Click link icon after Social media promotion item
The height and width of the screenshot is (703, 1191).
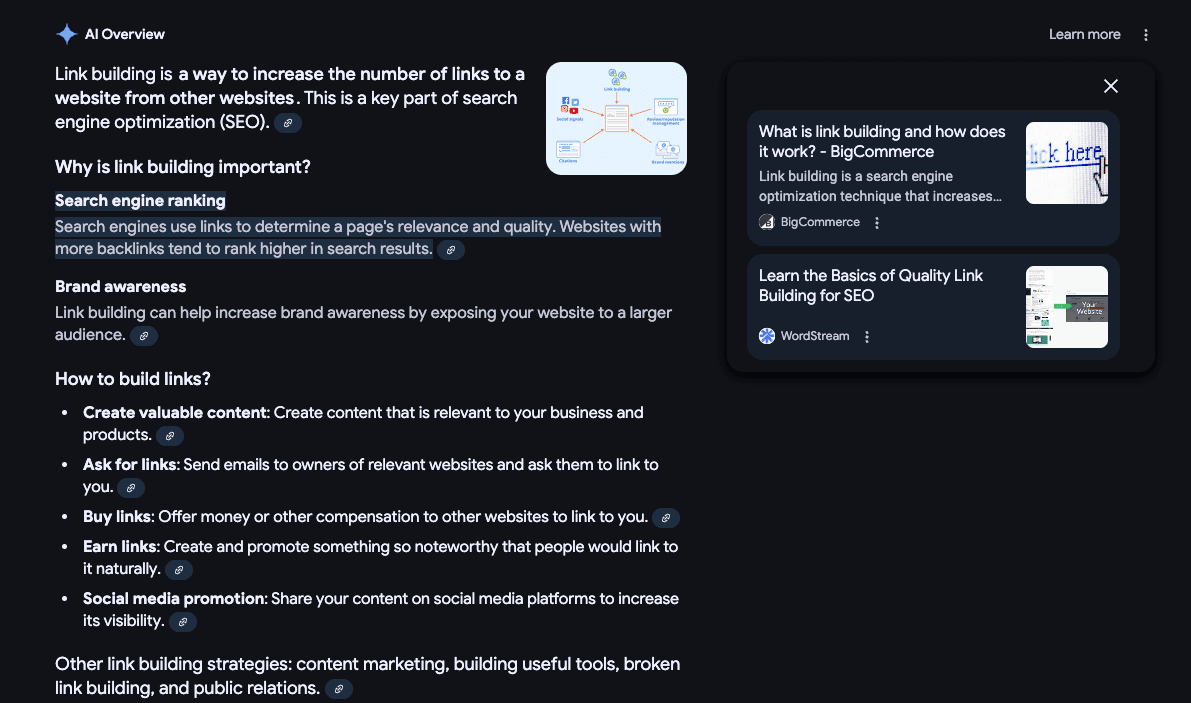183,622
